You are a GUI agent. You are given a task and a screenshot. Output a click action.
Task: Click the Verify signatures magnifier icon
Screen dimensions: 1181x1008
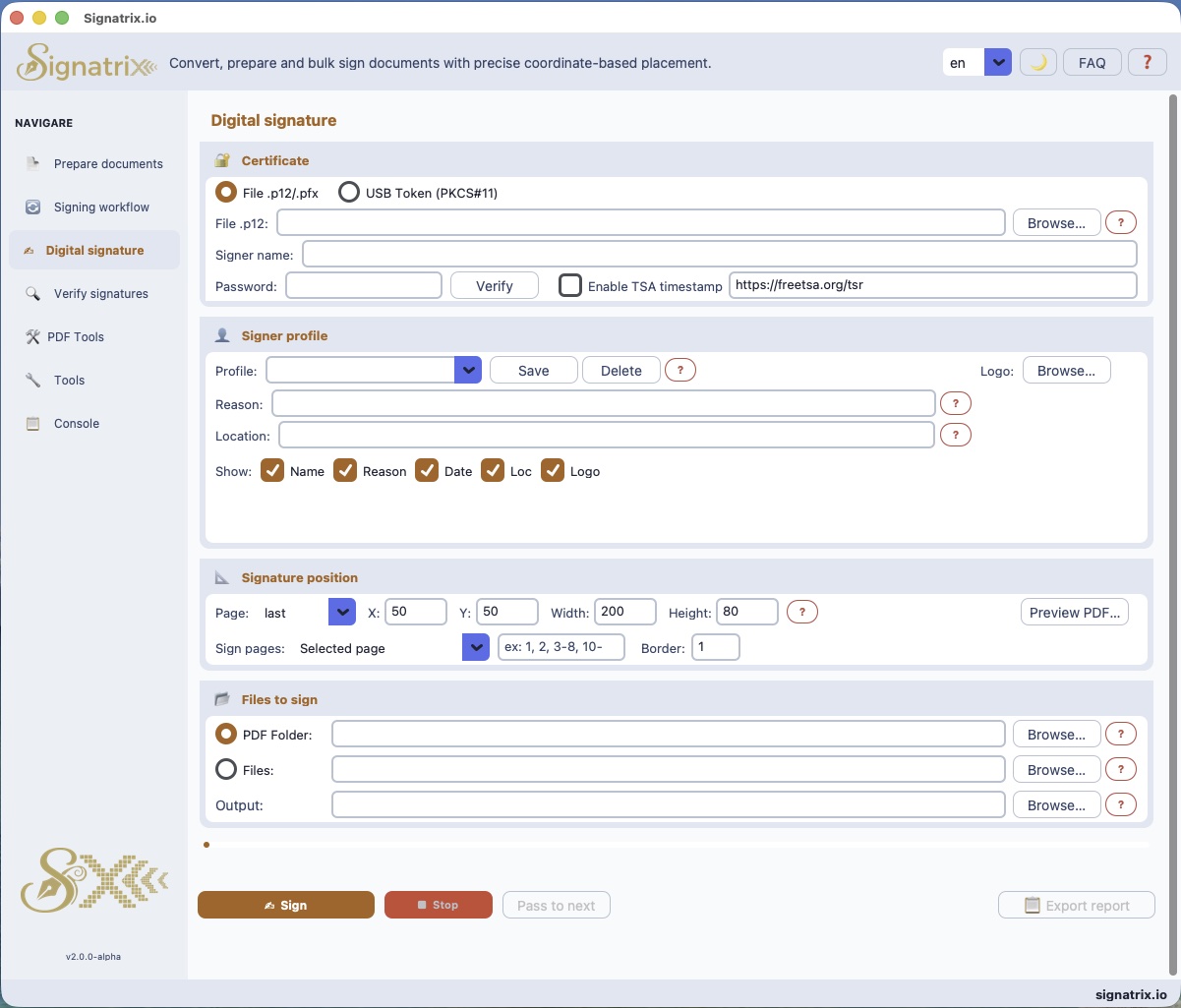pyautogui.click(x=32, y=293)
